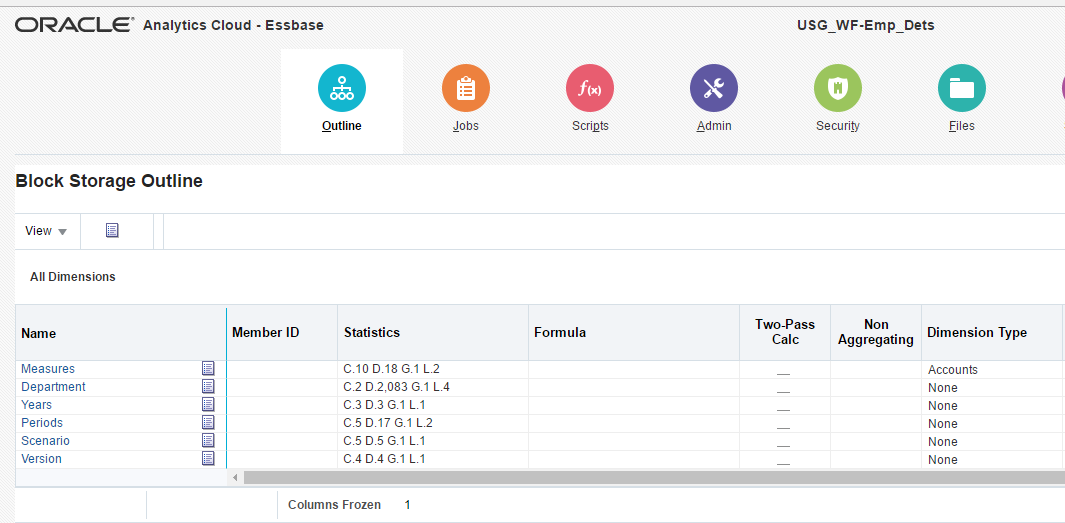The width and height of the screenshot is (1065, 523).
Task: Click the Statistics column header
Action: [372, 333]
